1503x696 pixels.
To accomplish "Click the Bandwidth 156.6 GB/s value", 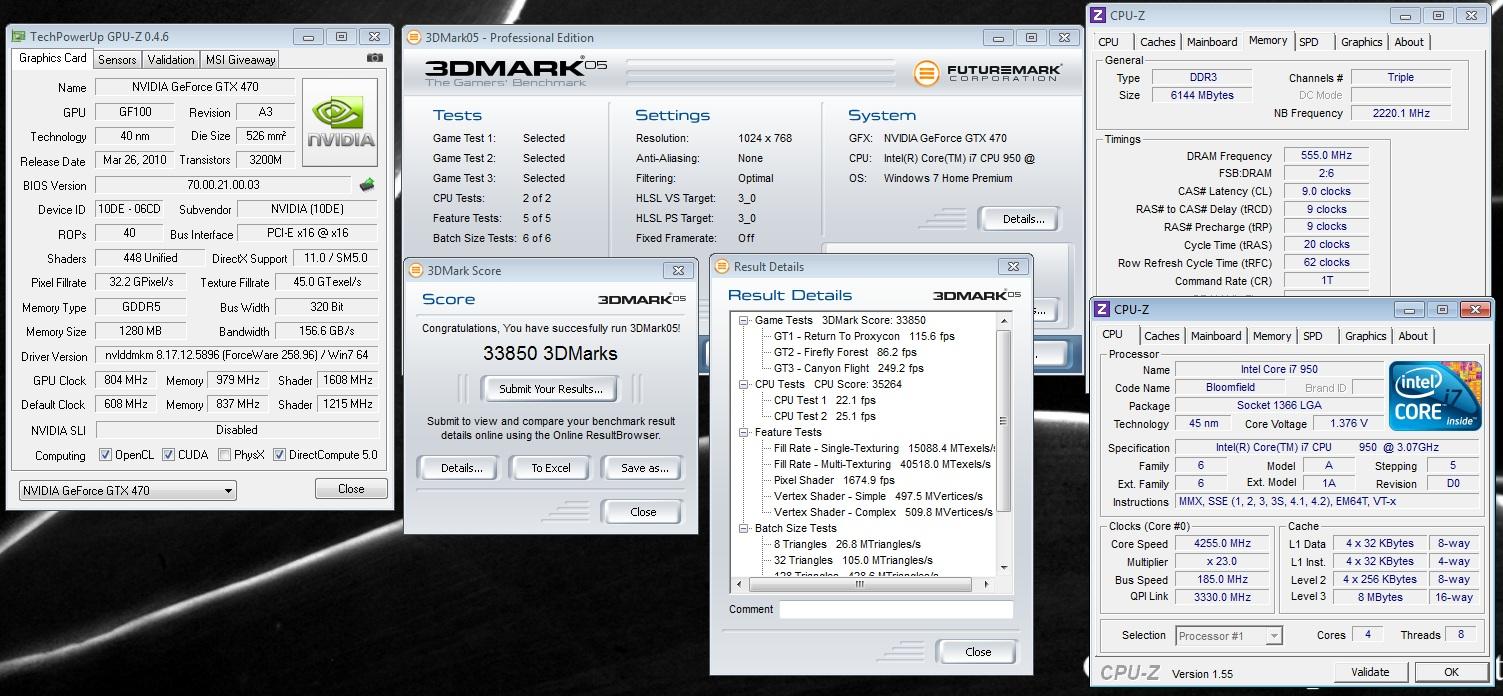I will coord(326,331).
